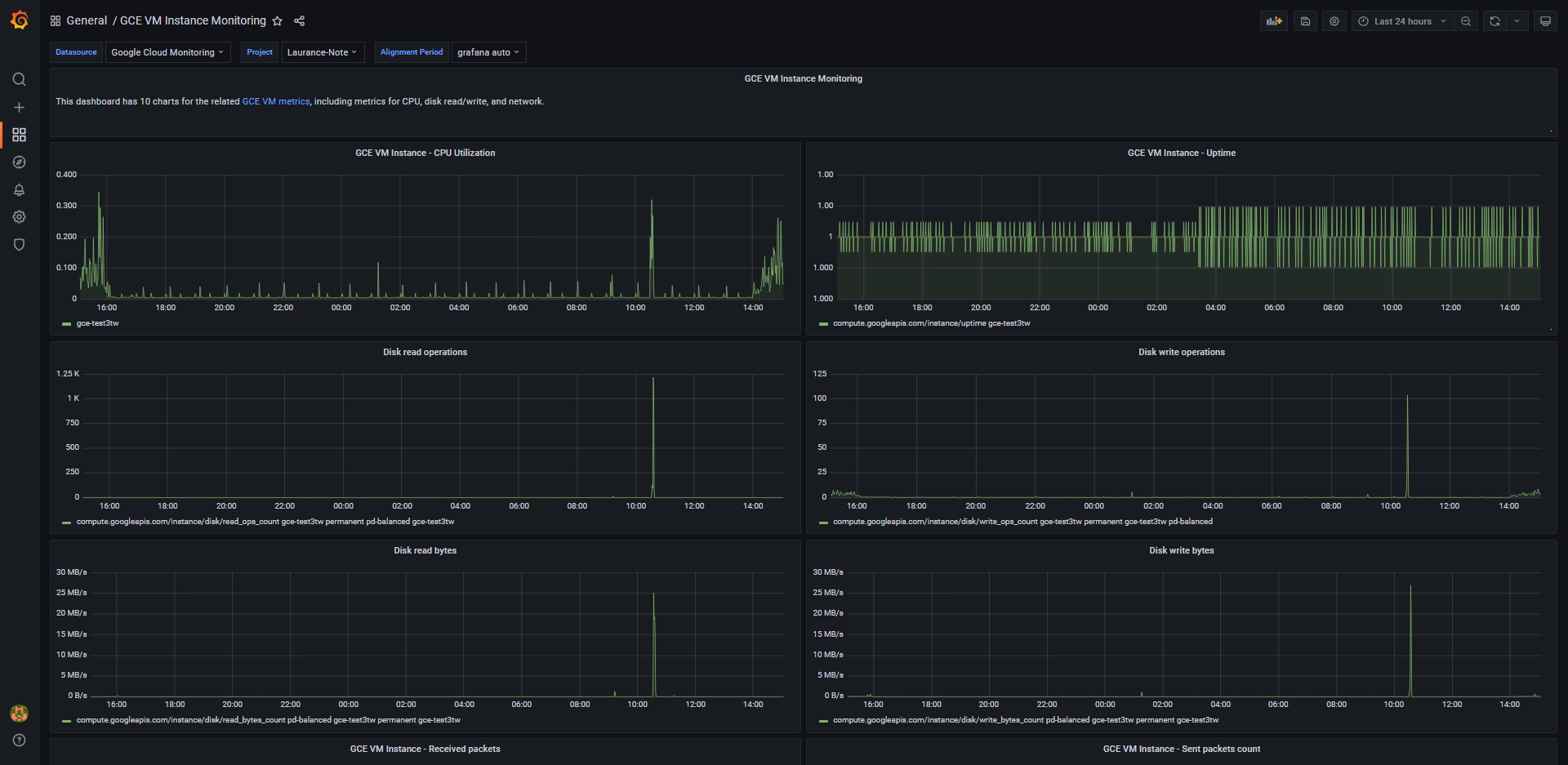Open dashboard settings gear in top bar
Image resolution: width=1568 pixels, height=765 pixels.
(1334, 21)
